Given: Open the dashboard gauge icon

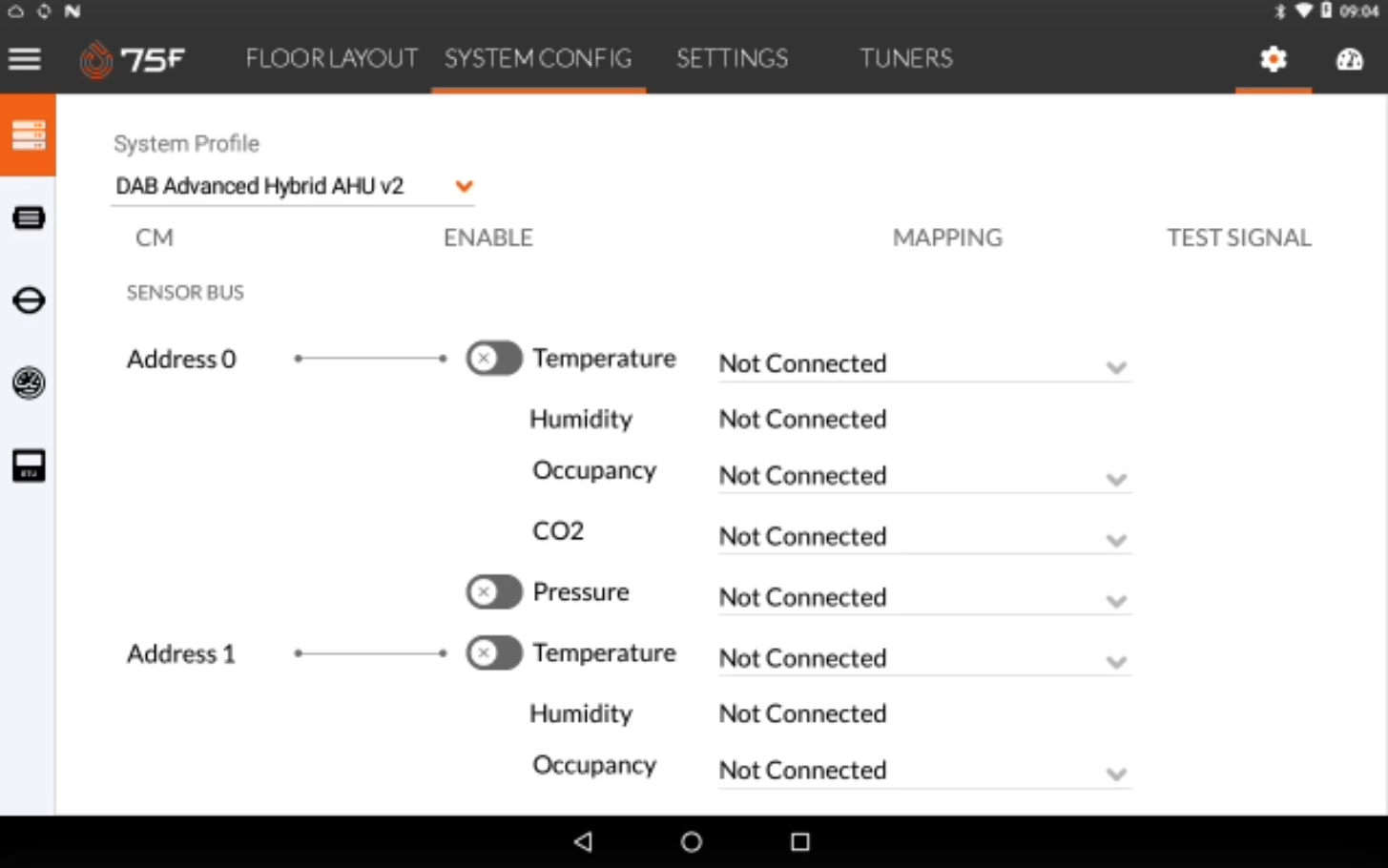Looking at the screenshot, I should [x=1350, y=59].
